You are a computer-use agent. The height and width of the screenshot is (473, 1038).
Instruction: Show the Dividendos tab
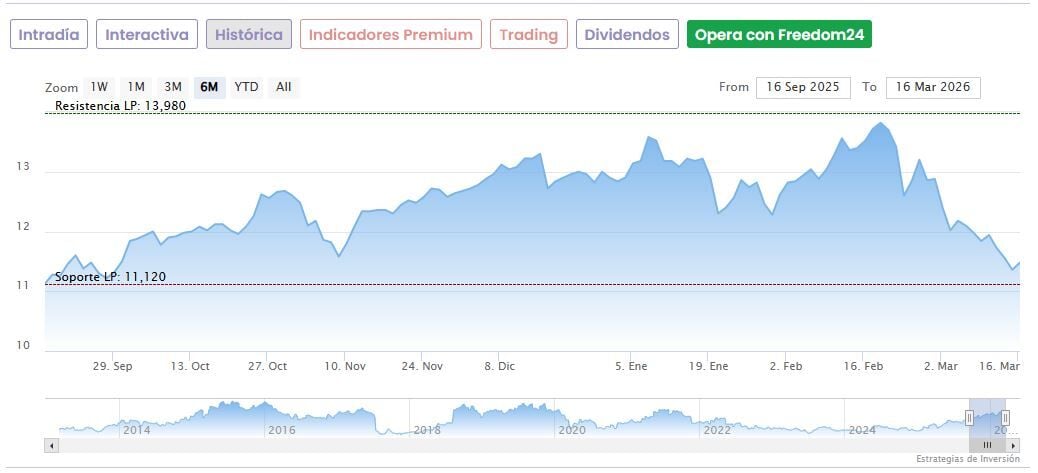pos(627,34)
